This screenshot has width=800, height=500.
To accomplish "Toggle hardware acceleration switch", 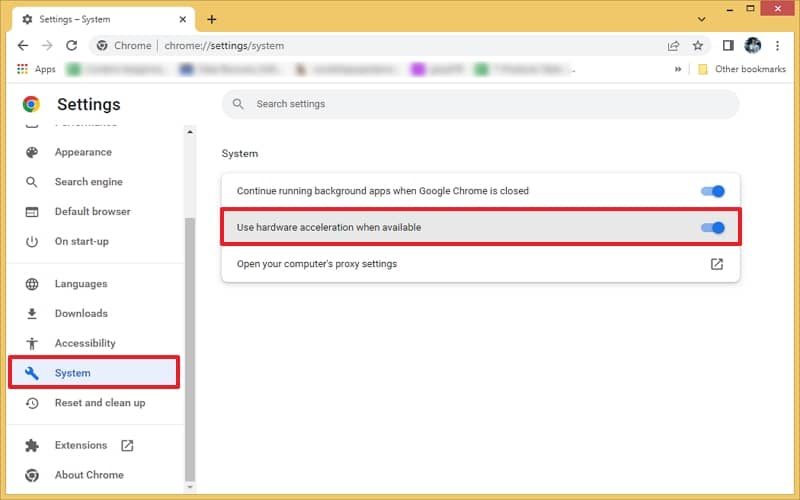I will 712,228.
